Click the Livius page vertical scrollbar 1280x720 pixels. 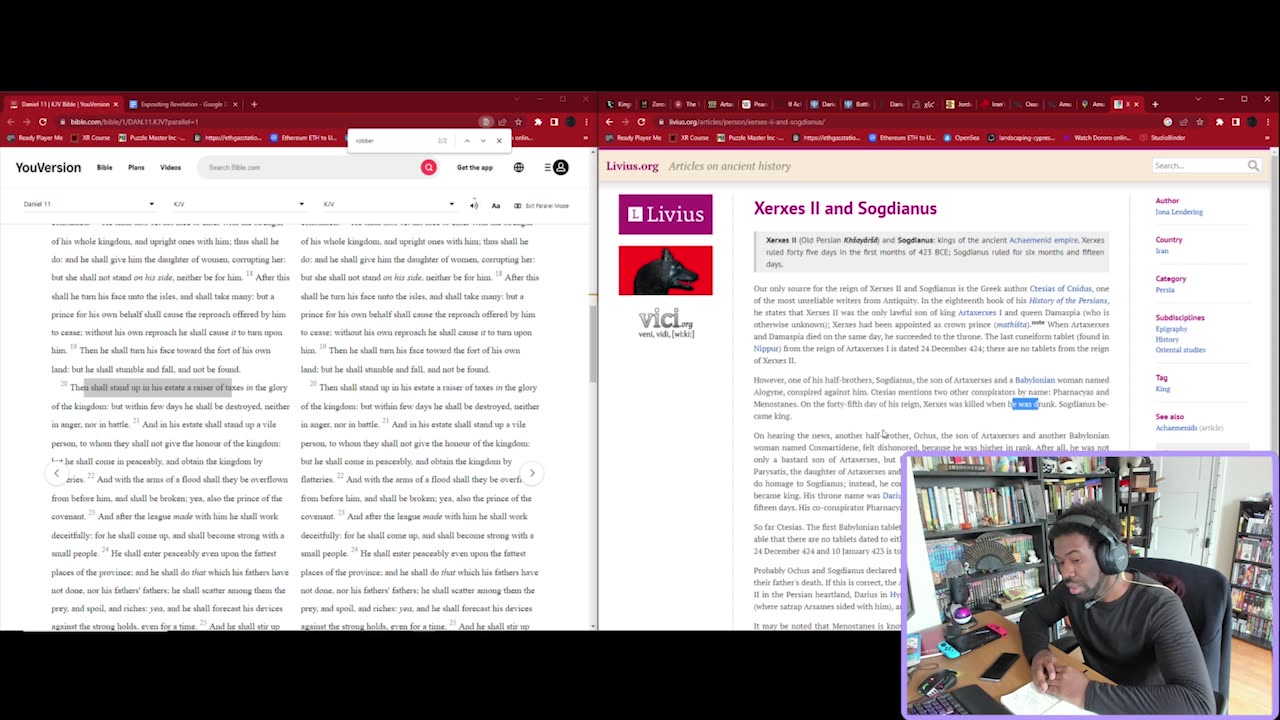(1274, 389)
